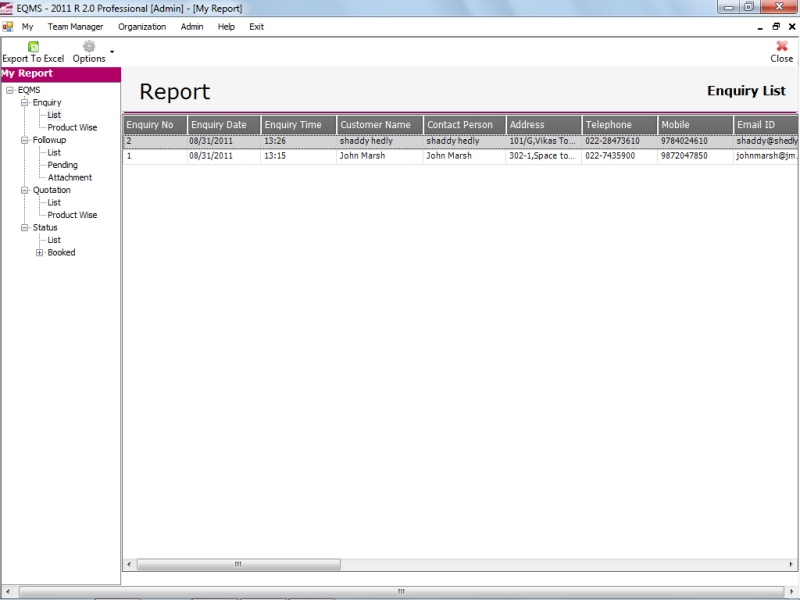Image resolution: width=800 pixels, height=600 pixels.
Task: Click the EQMS app icon in menu bar
Action: pos(8,26)
